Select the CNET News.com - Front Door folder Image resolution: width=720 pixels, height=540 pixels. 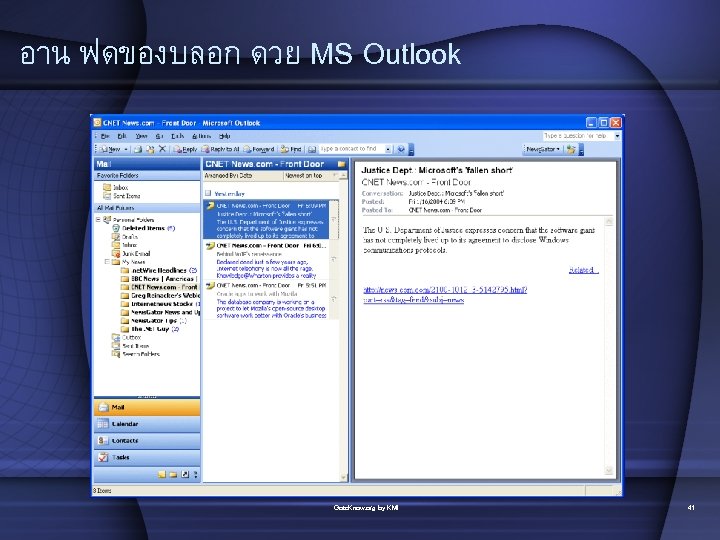(x=159, y=287)
